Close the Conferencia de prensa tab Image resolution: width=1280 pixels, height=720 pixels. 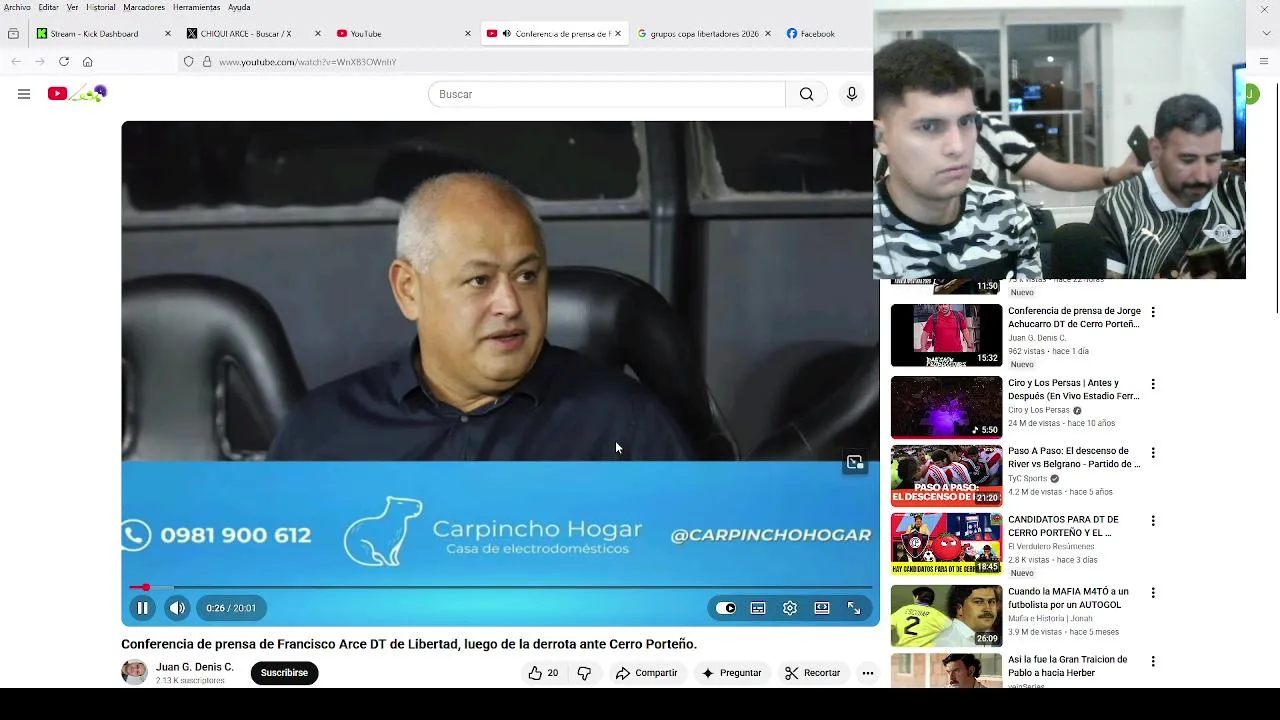[618, 33]
